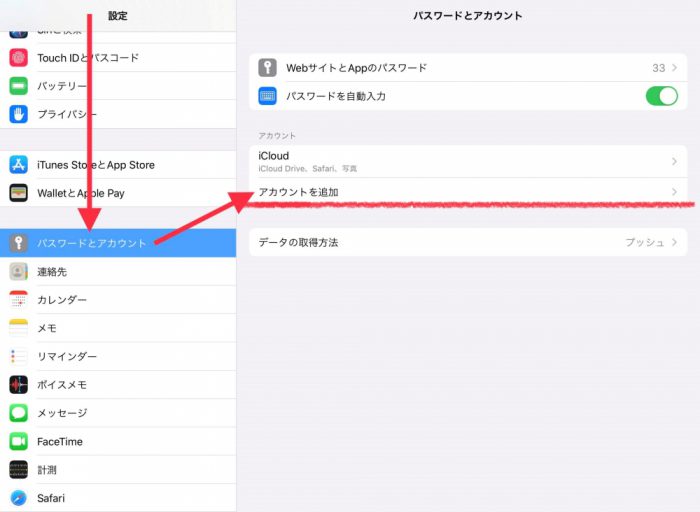Open WebサイトとAppのパスワード
Viewport: 700px width, 512px height.
pyautogui.click(x=468, y=68)
